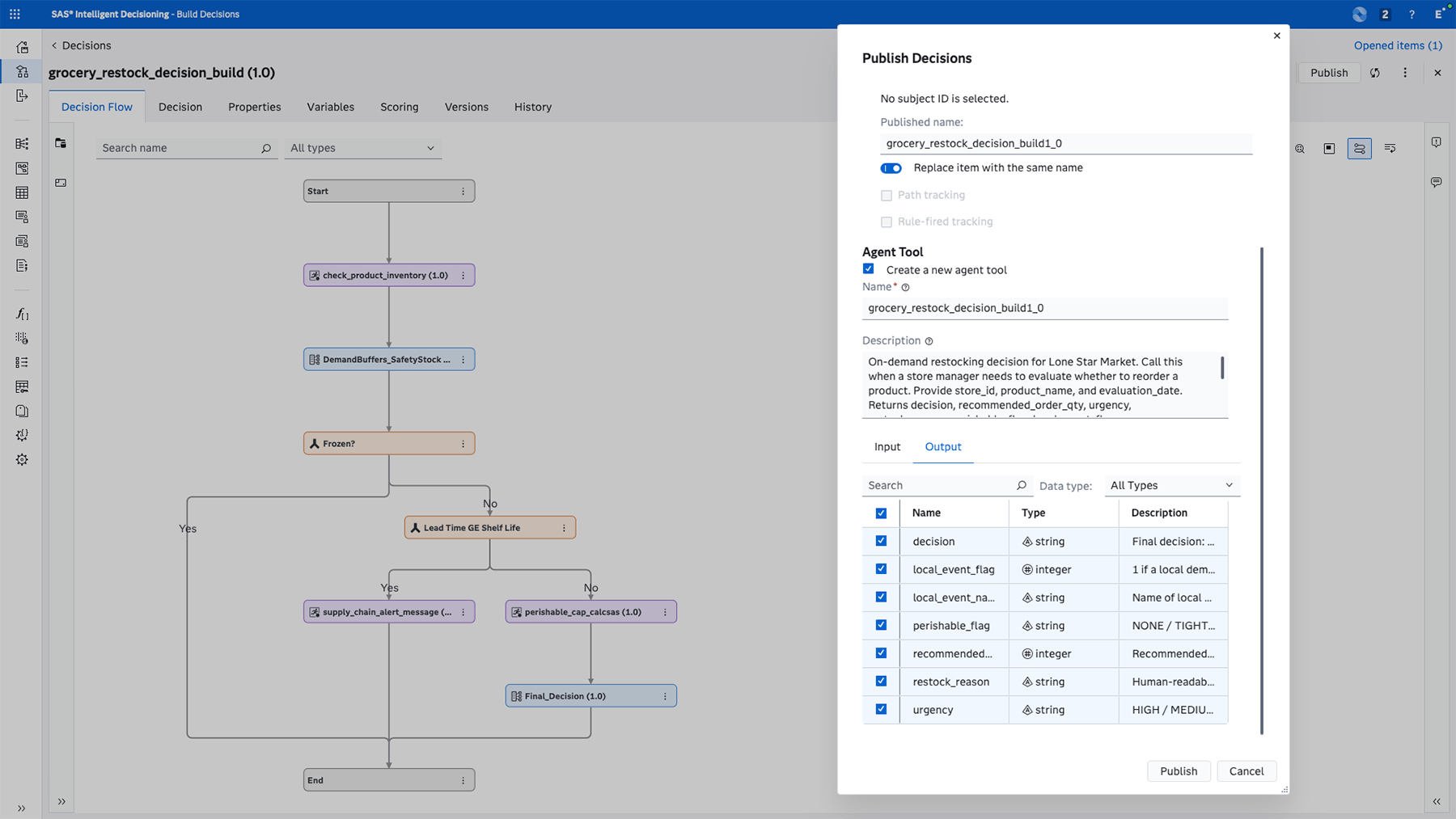Open the 'All types' node filter dropdown
Screen dimensions: 1456x819
pos(362,148)
